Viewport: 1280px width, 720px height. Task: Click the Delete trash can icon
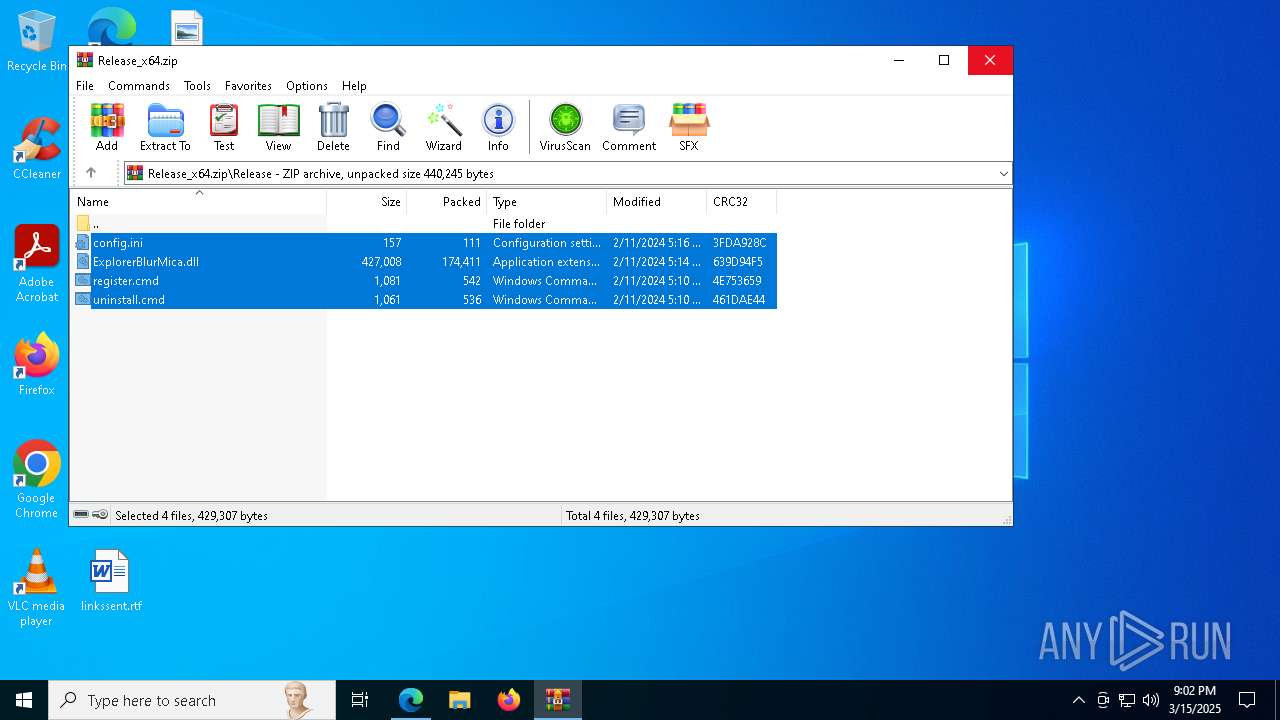tap(333, 127)
